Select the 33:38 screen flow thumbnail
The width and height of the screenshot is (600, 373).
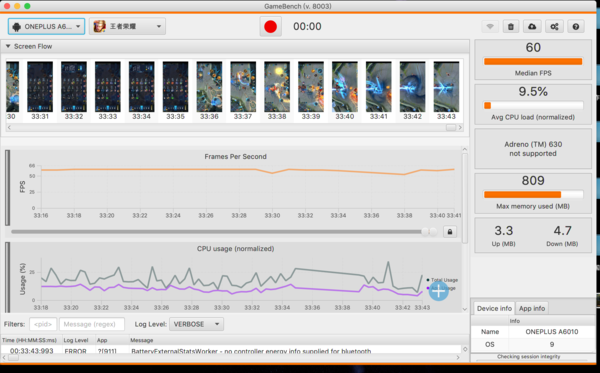pos(277,91)
